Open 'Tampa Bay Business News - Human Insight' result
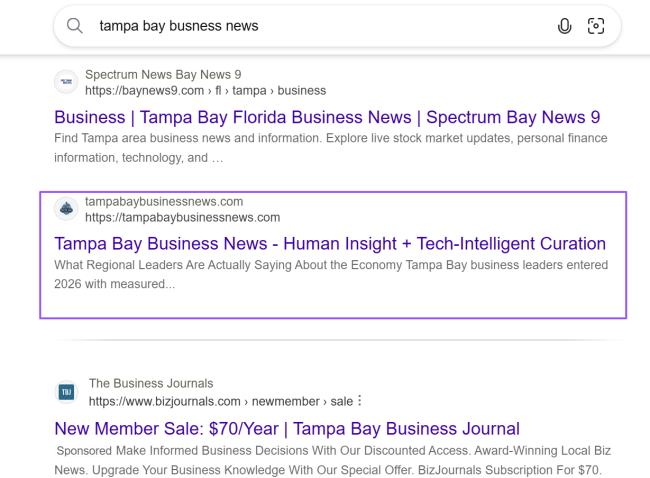The width and height of the screenshot is (650, 478). [x=330, y=244]
